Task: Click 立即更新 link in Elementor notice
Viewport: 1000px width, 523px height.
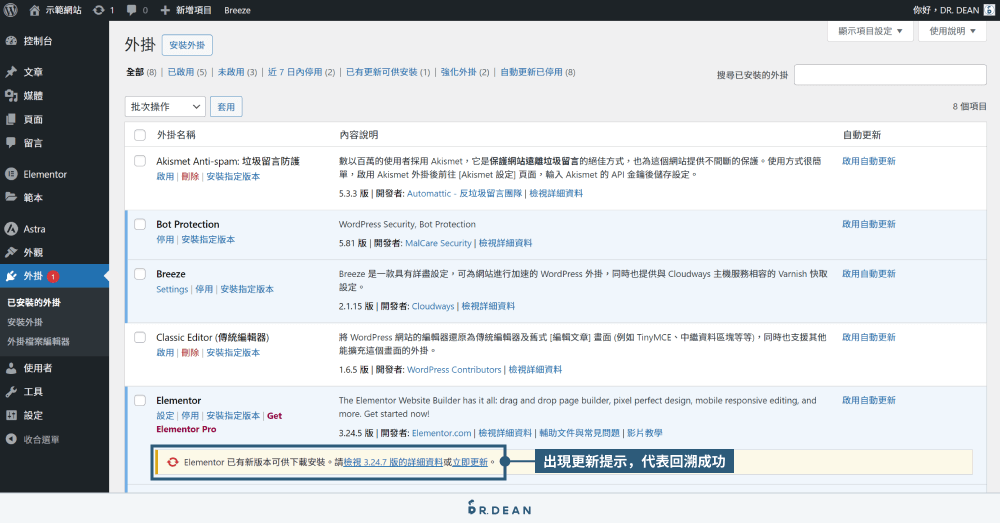Action: point(470,462)
